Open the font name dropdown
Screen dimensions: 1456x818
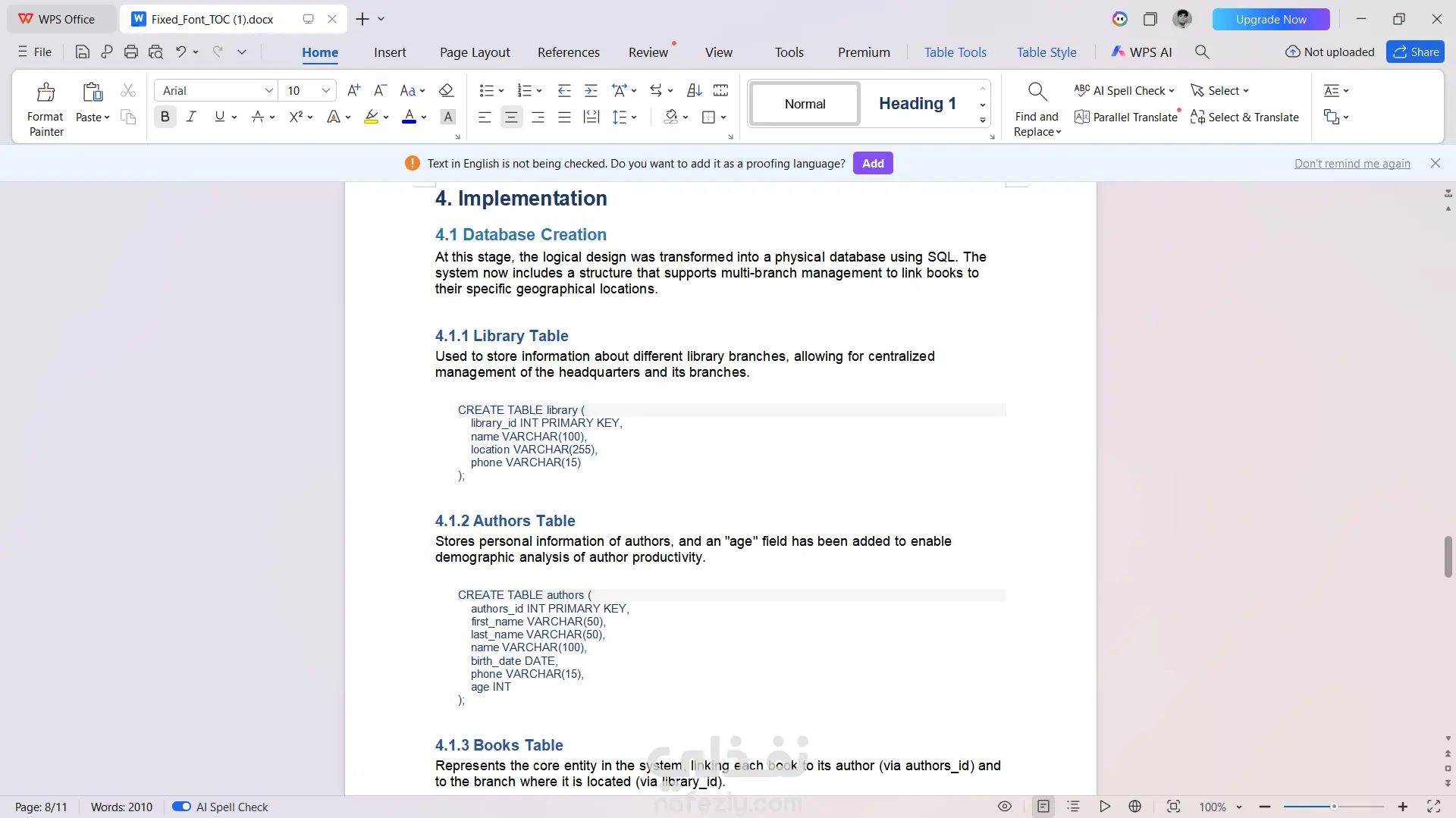coord(268,90)
